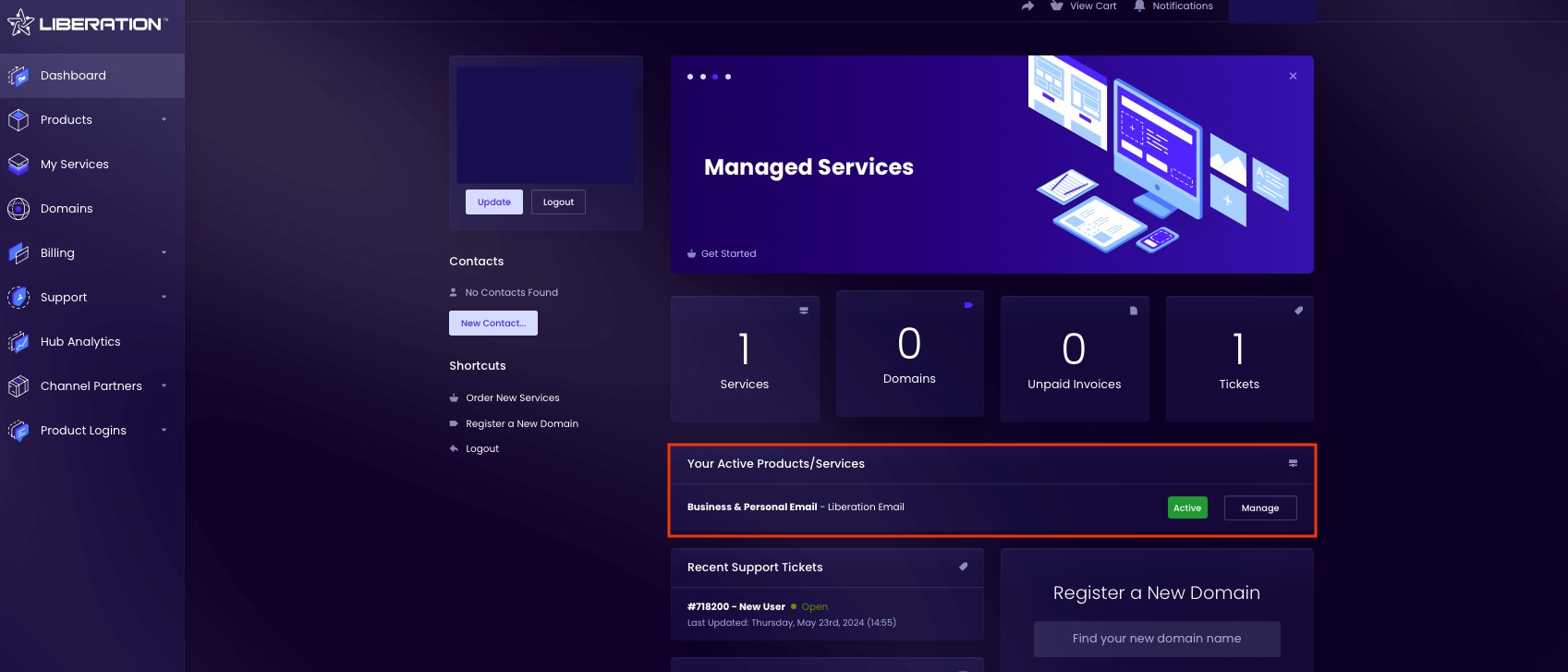
Task: Click the Update button
Action: pos(494,202)
